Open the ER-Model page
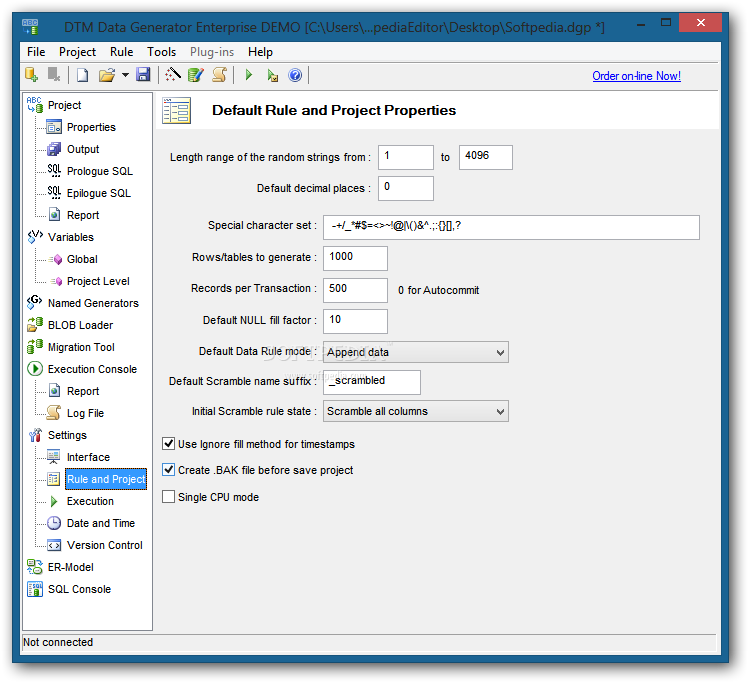The image size is (749, 683). 71,566
